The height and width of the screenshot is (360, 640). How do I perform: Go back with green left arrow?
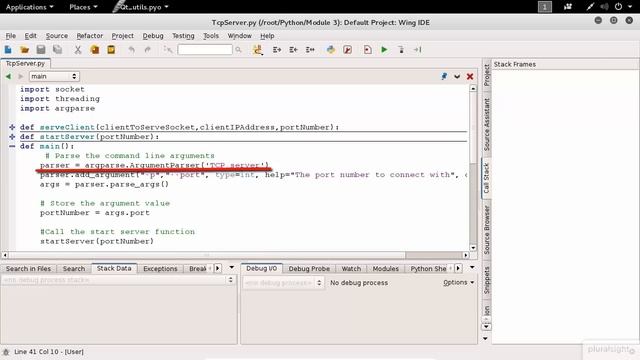pos(8,76)
